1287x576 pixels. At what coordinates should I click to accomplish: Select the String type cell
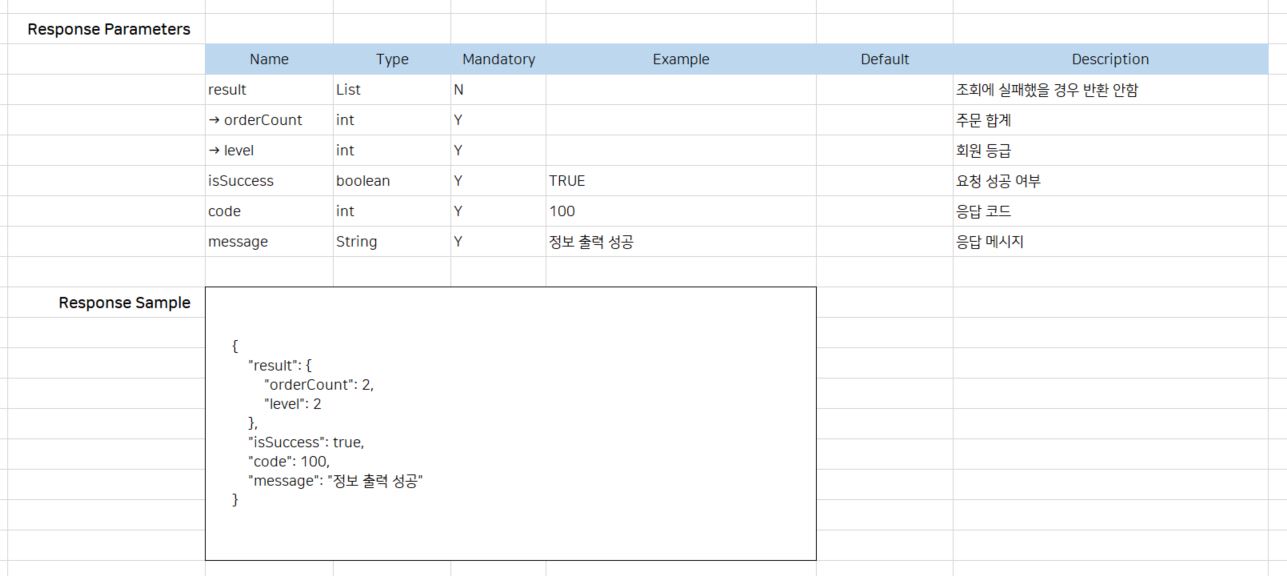pyautogui.click(x=391, y=242)
